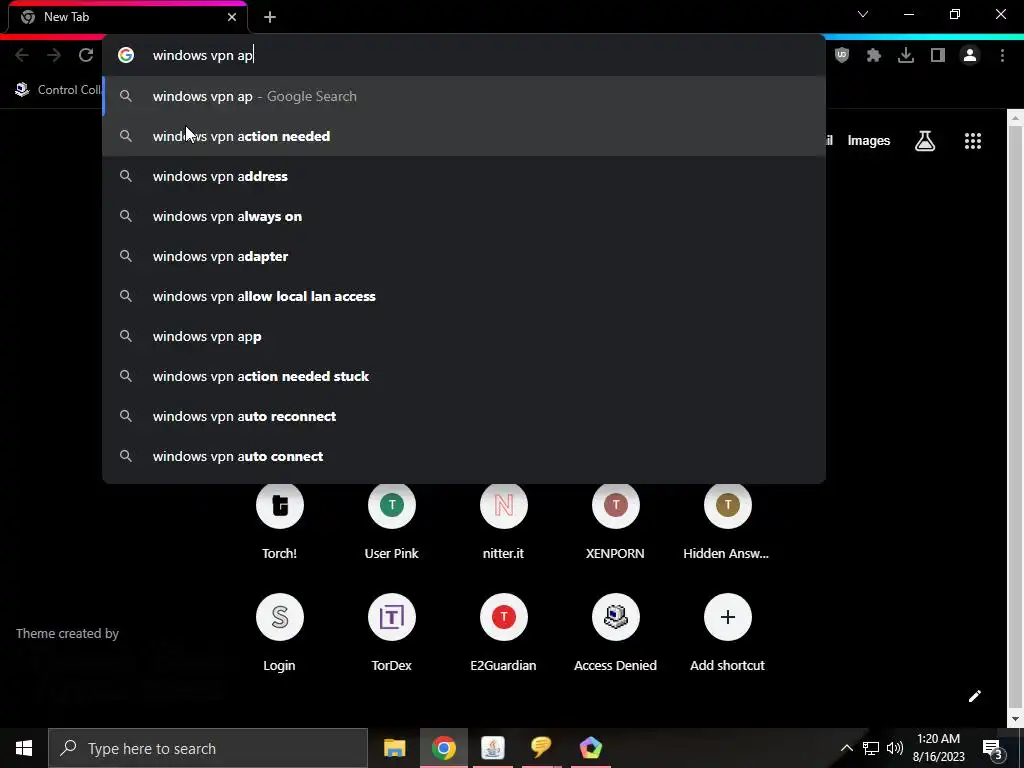Click the Chrome taskbar icon

[x=443, y=748]
